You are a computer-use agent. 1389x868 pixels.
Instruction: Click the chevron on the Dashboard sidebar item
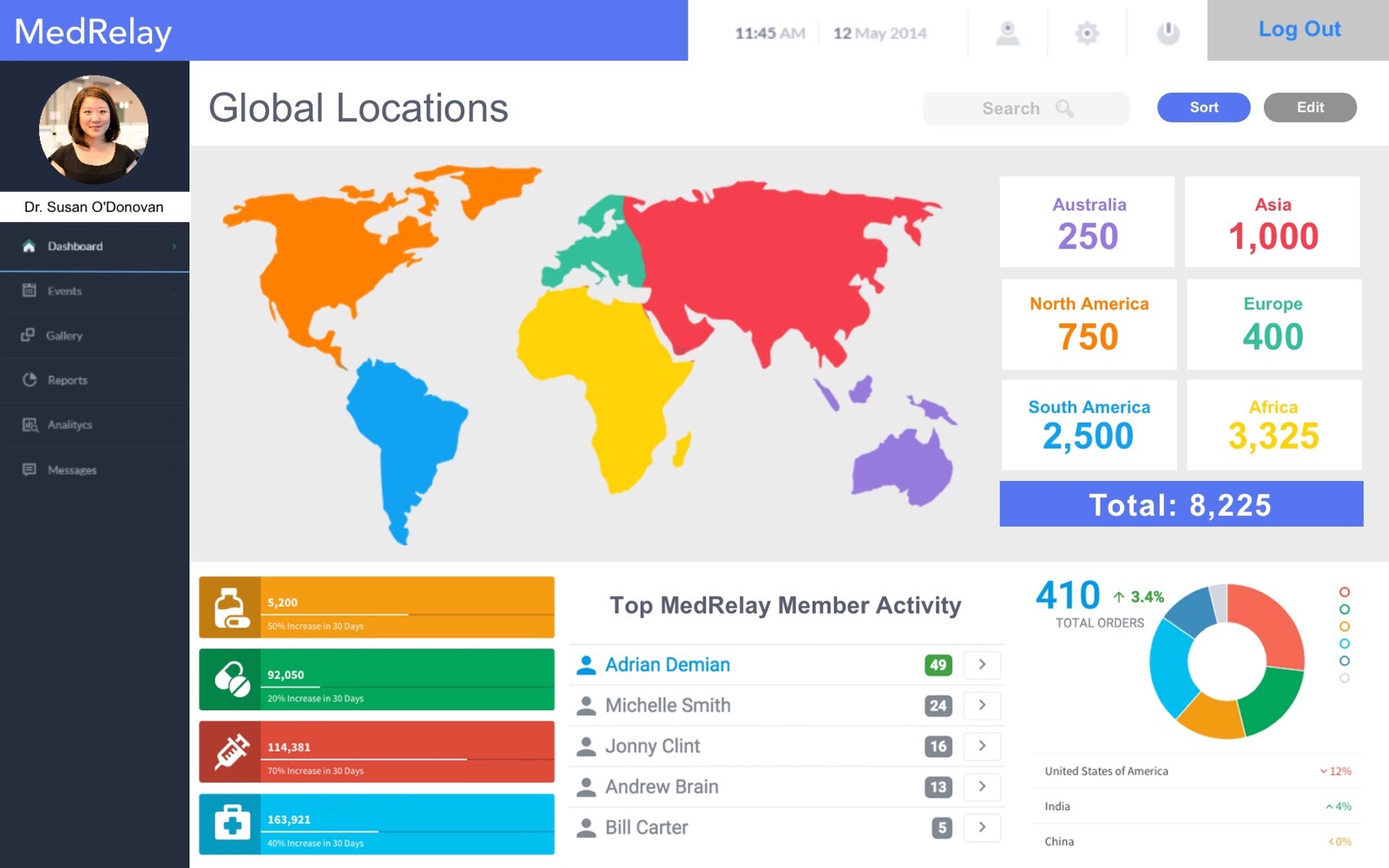(174, 247)
